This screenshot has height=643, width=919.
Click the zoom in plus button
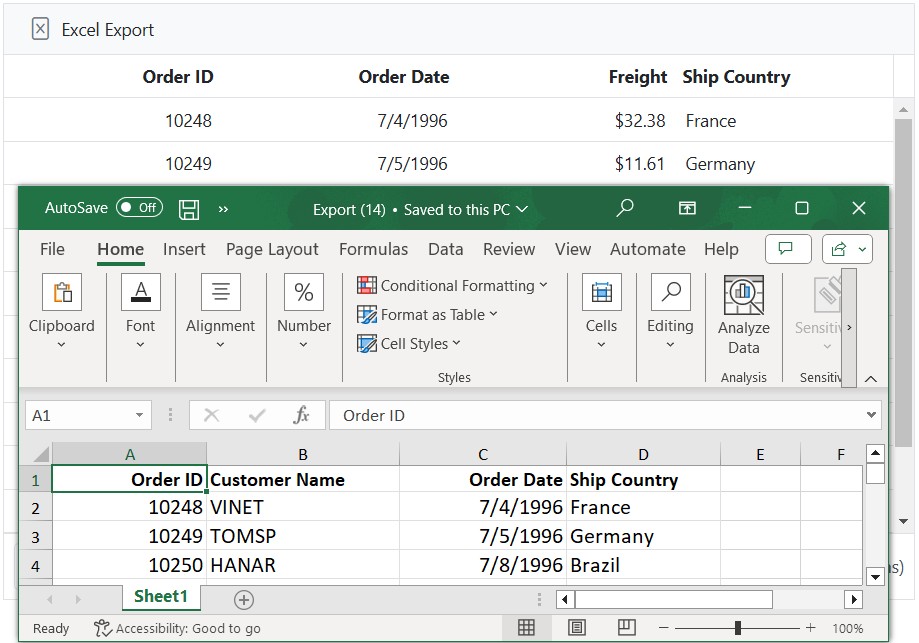click(811, 628)
